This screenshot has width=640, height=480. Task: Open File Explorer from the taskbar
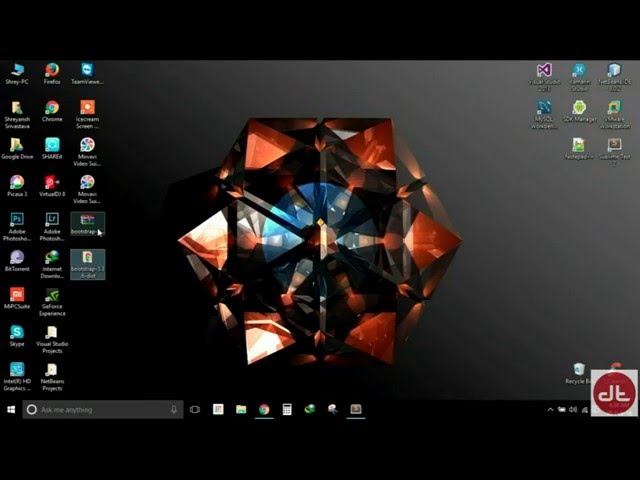point(241,409)
